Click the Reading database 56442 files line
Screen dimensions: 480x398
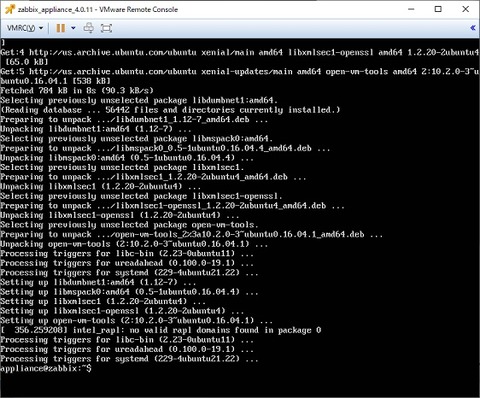(170, 110)
